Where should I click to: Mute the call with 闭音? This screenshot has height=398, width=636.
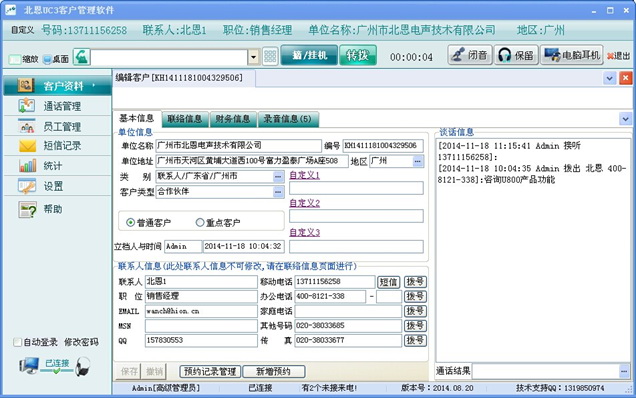click(470, 55)
